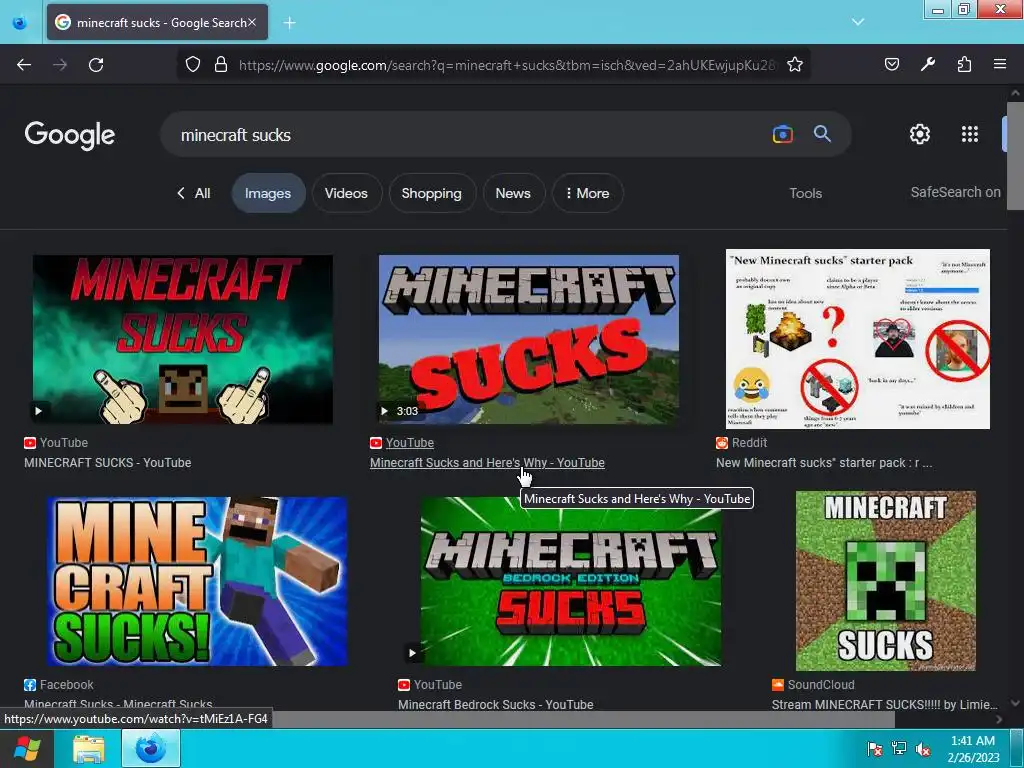
Task: Click the Firefox taskbar button
Action: coord(151,749)
